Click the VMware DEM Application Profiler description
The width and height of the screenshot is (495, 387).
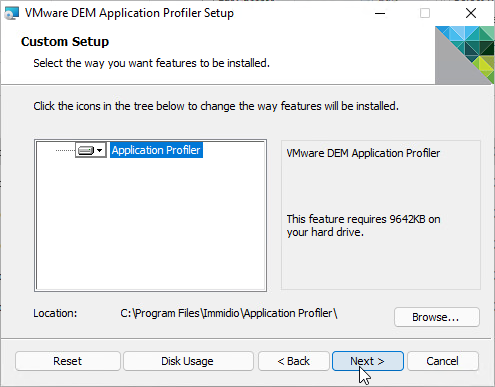point(363,153)
